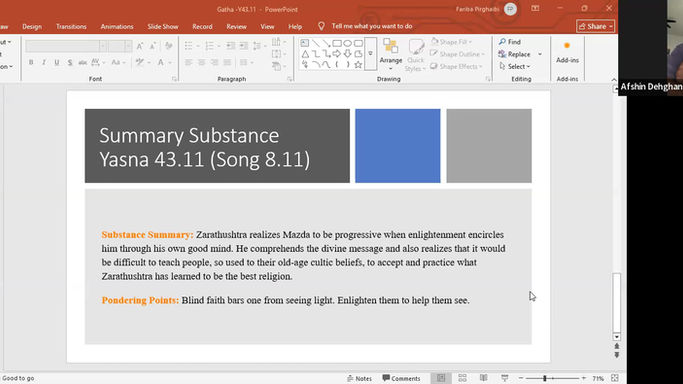
Task: Start Slide Show icon in status bar
Action: [504, 378]
